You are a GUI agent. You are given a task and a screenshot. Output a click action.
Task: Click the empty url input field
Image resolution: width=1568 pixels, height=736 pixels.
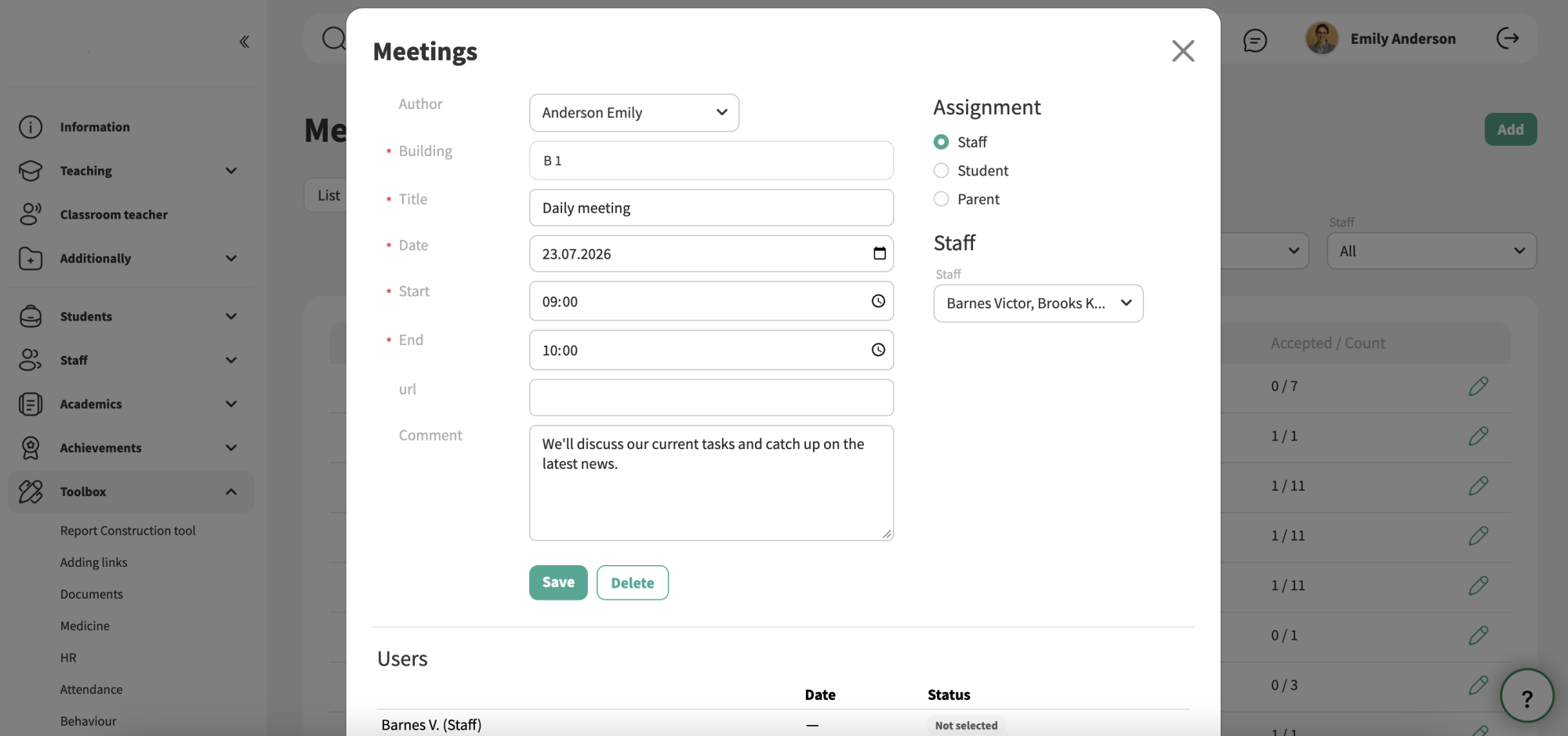[x=711, y=397]
